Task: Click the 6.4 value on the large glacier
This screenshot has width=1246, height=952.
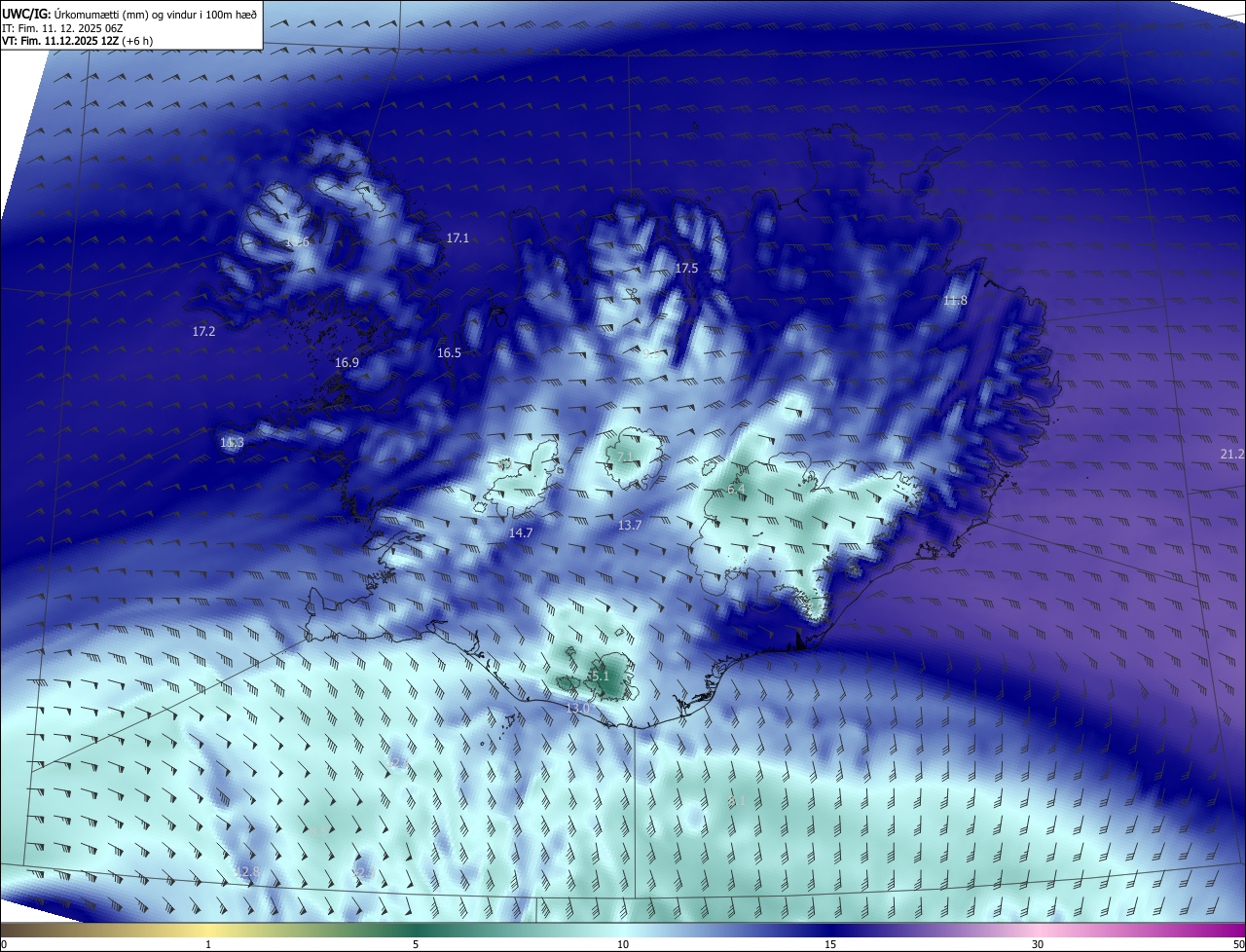Action: (x=736, y=489)
